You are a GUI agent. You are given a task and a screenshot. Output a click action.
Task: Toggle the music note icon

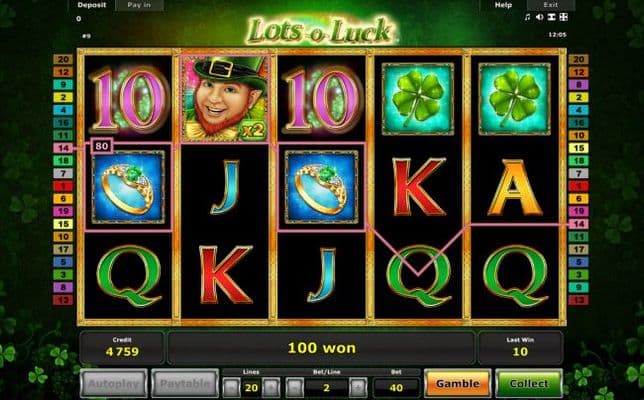point(527,17)
